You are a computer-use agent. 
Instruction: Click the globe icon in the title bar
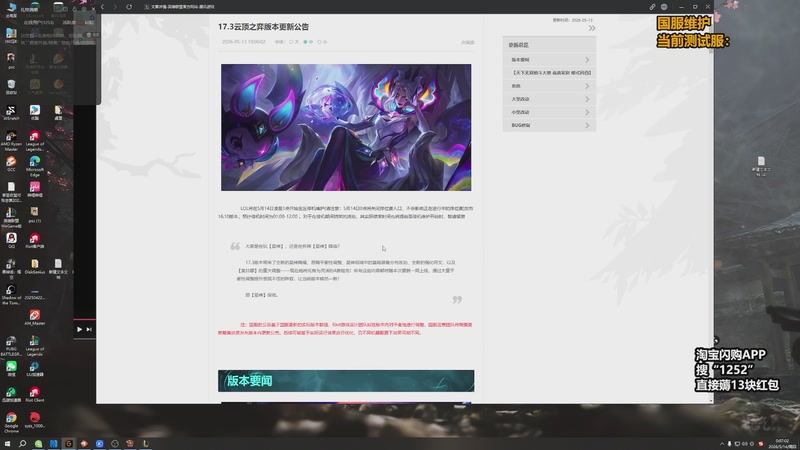coord(664,7)
